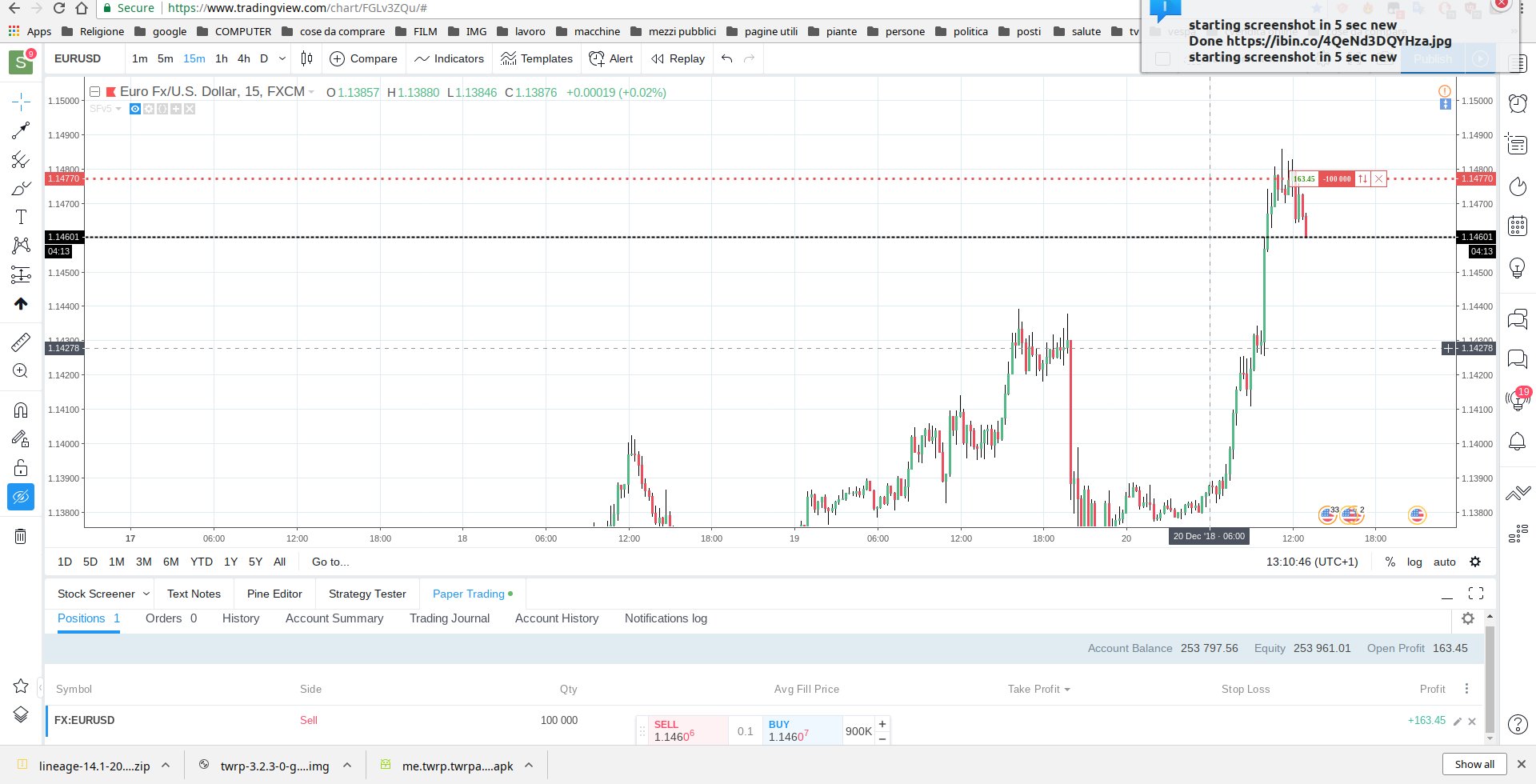Open the Ideas Stream with 19 badge
This screenshot has width=1536, height=784.
click(1518, 399)
